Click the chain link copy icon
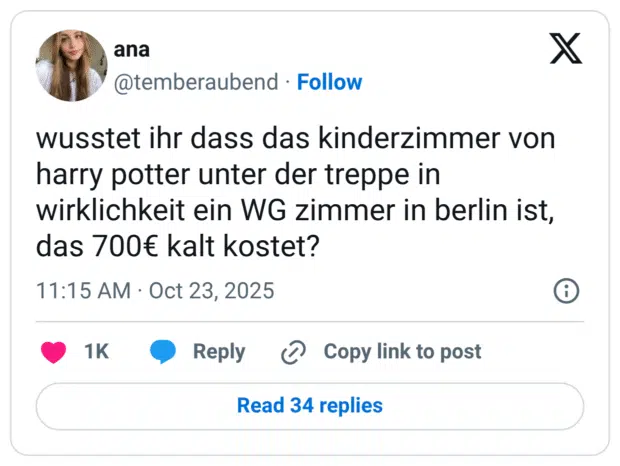 tap(293, 352)
